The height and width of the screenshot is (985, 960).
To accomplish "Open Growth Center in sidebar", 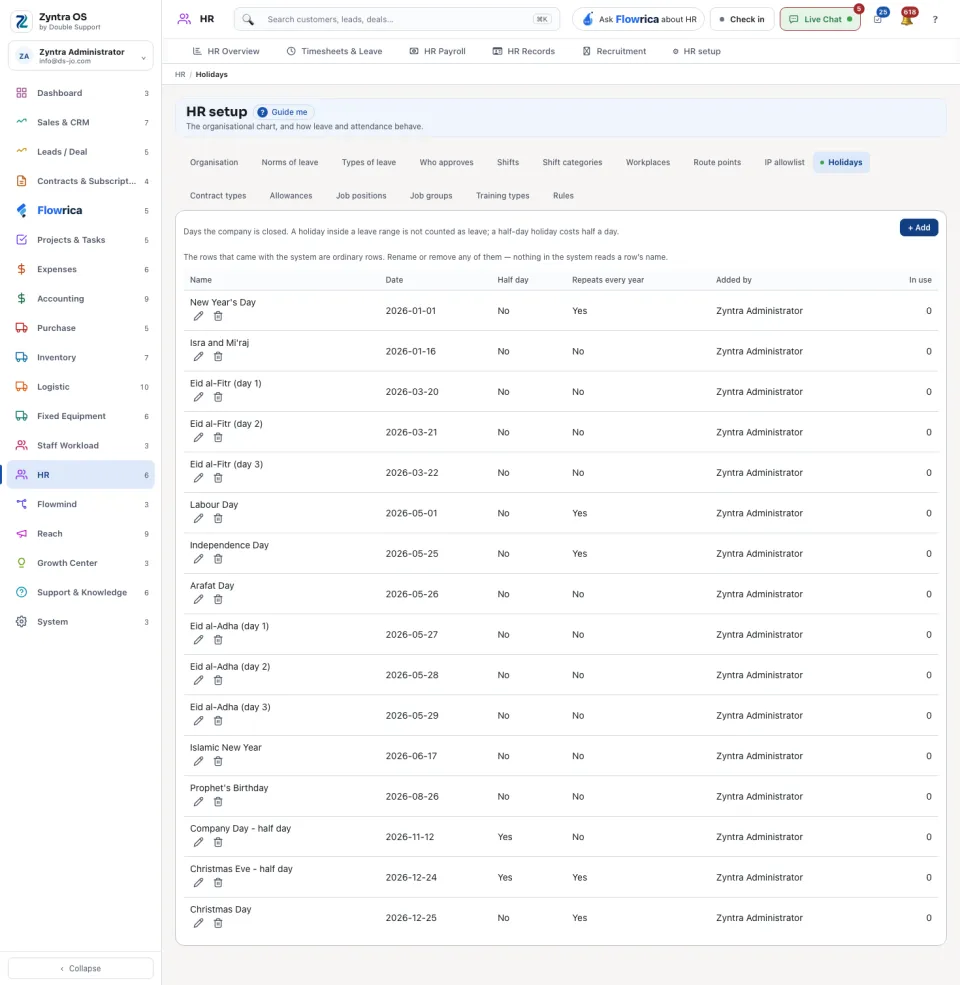I will (80, 563).
